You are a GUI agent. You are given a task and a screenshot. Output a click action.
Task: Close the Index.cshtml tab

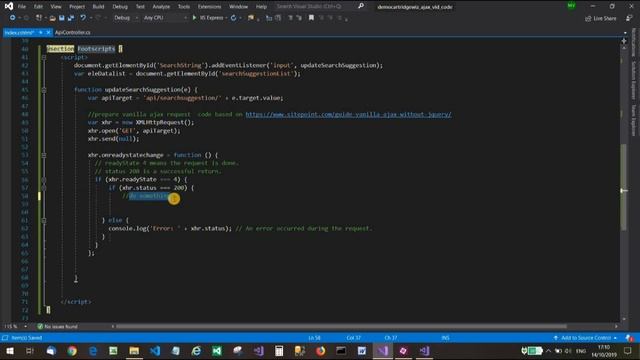pos(48,32)
